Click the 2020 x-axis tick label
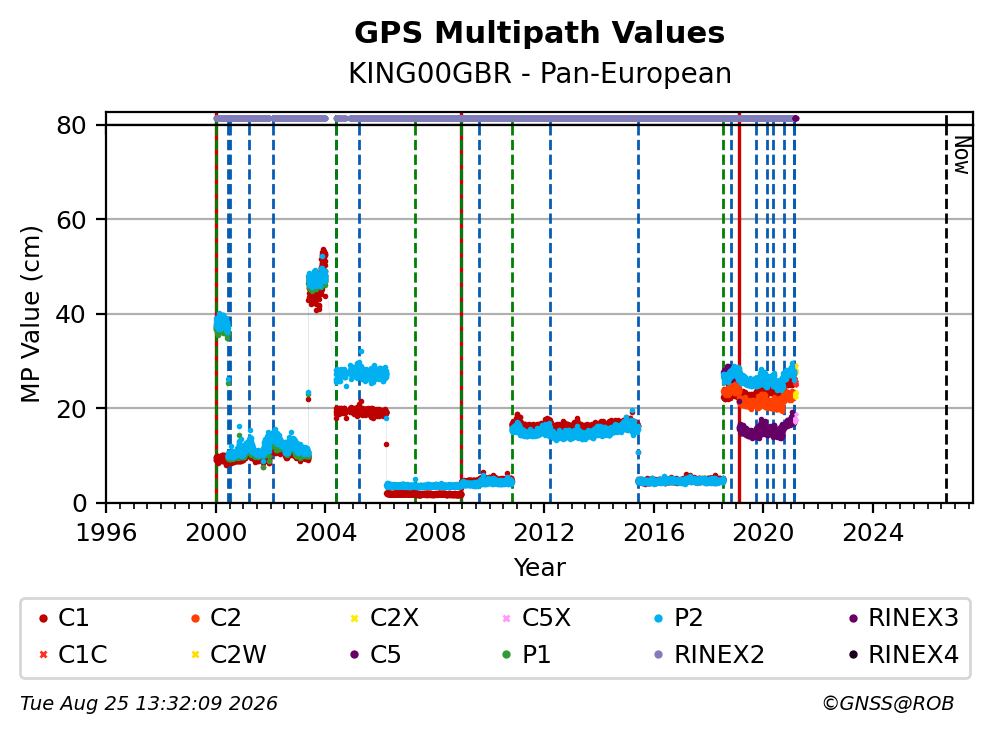 pos(763,533)
